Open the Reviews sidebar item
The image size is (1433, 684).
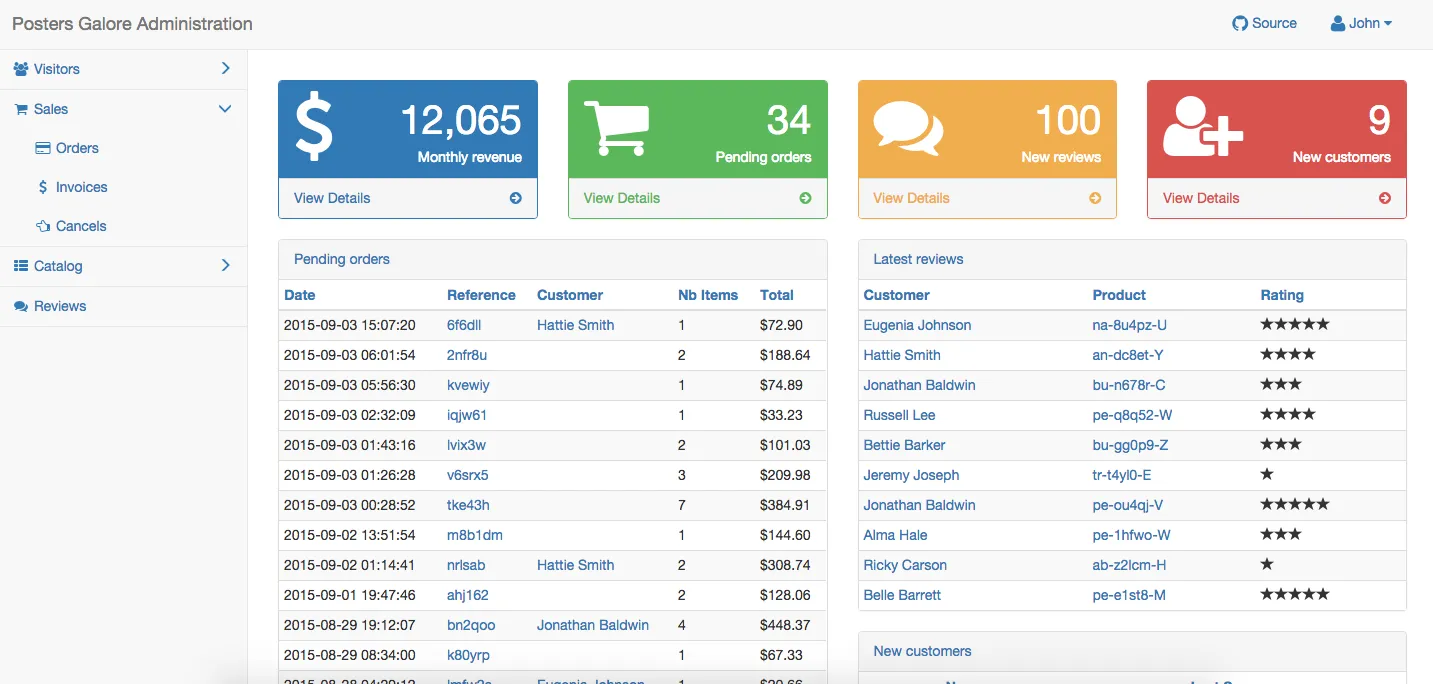60,306
